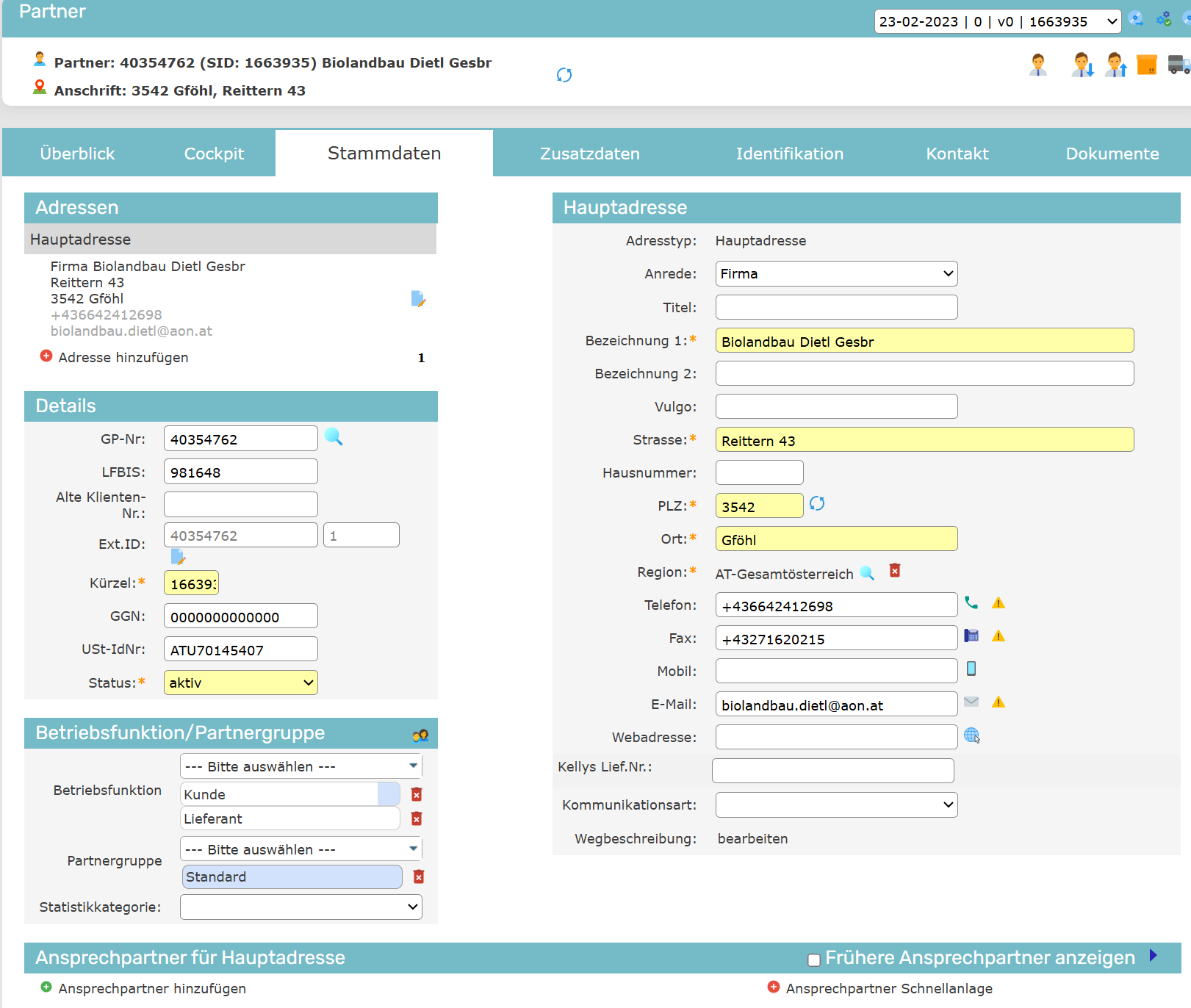Click the refresh icon beside PLZ field
1191x1008 pixels.
[x=816, y=504]
